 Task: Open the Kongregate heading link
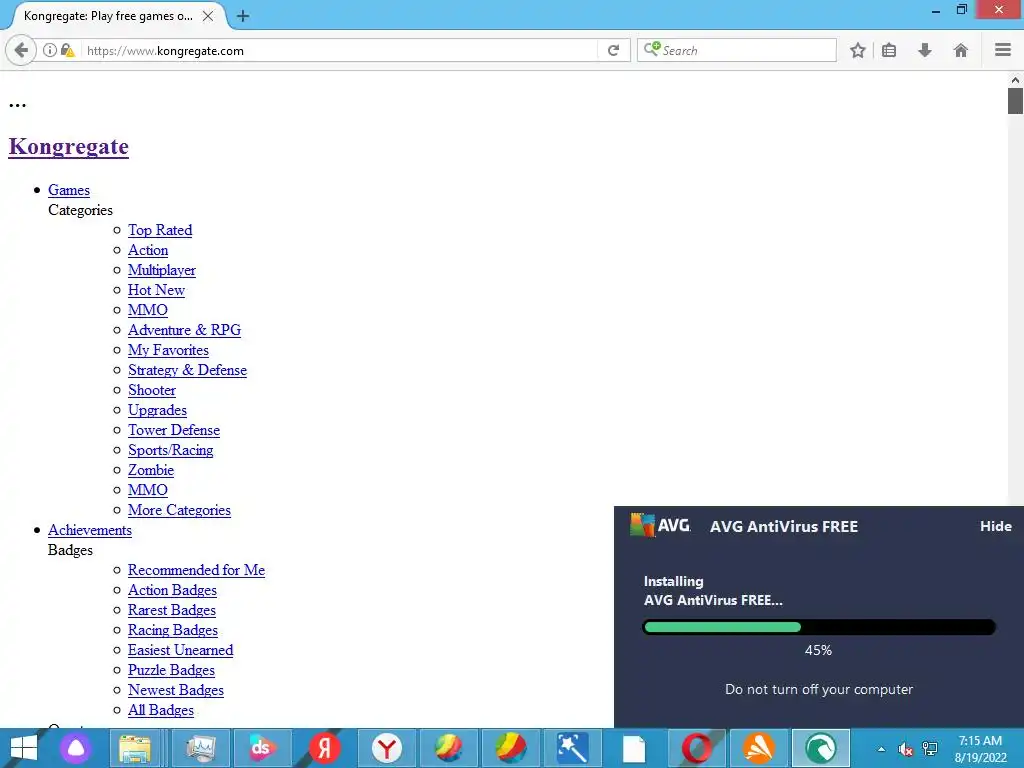pos(69,146)
